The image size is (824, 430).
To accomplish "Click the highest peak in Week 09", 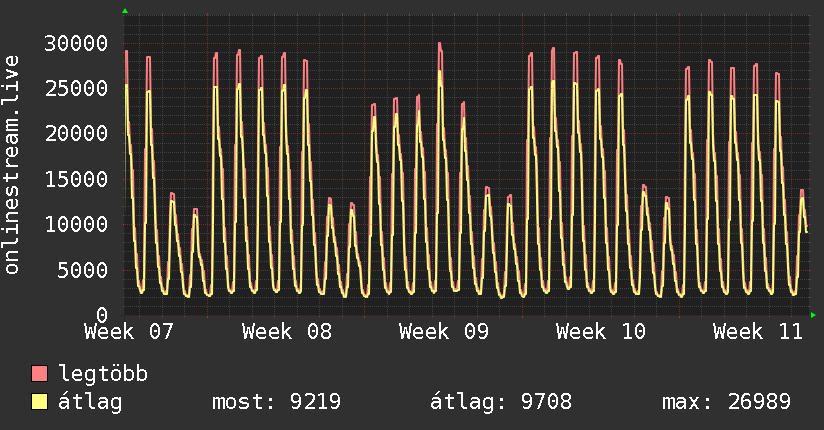I will pos(440,44).
